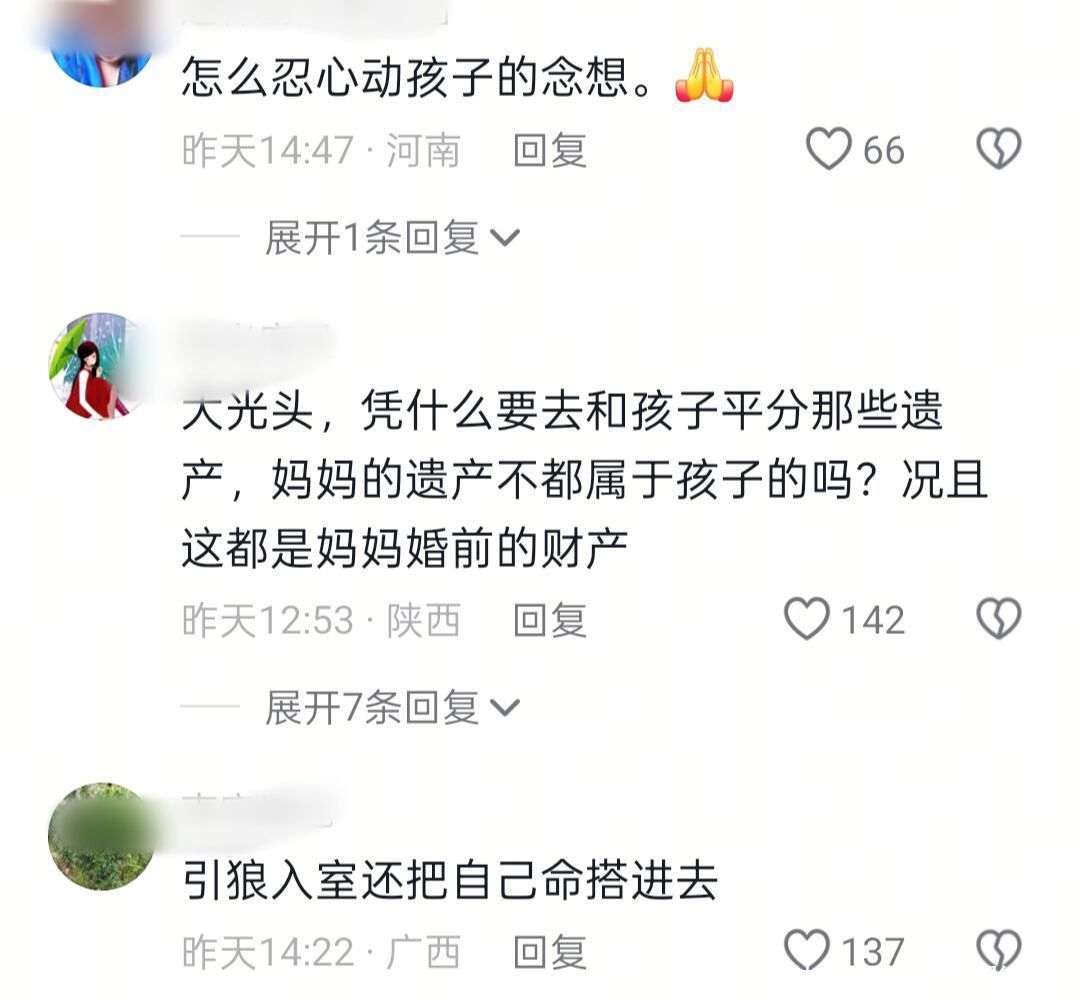Image resolution: width=1080 pixels, height=1000 pixels.
Task: Reply to the 昨天14:47 河南 comment
Action: pos(550,150)
